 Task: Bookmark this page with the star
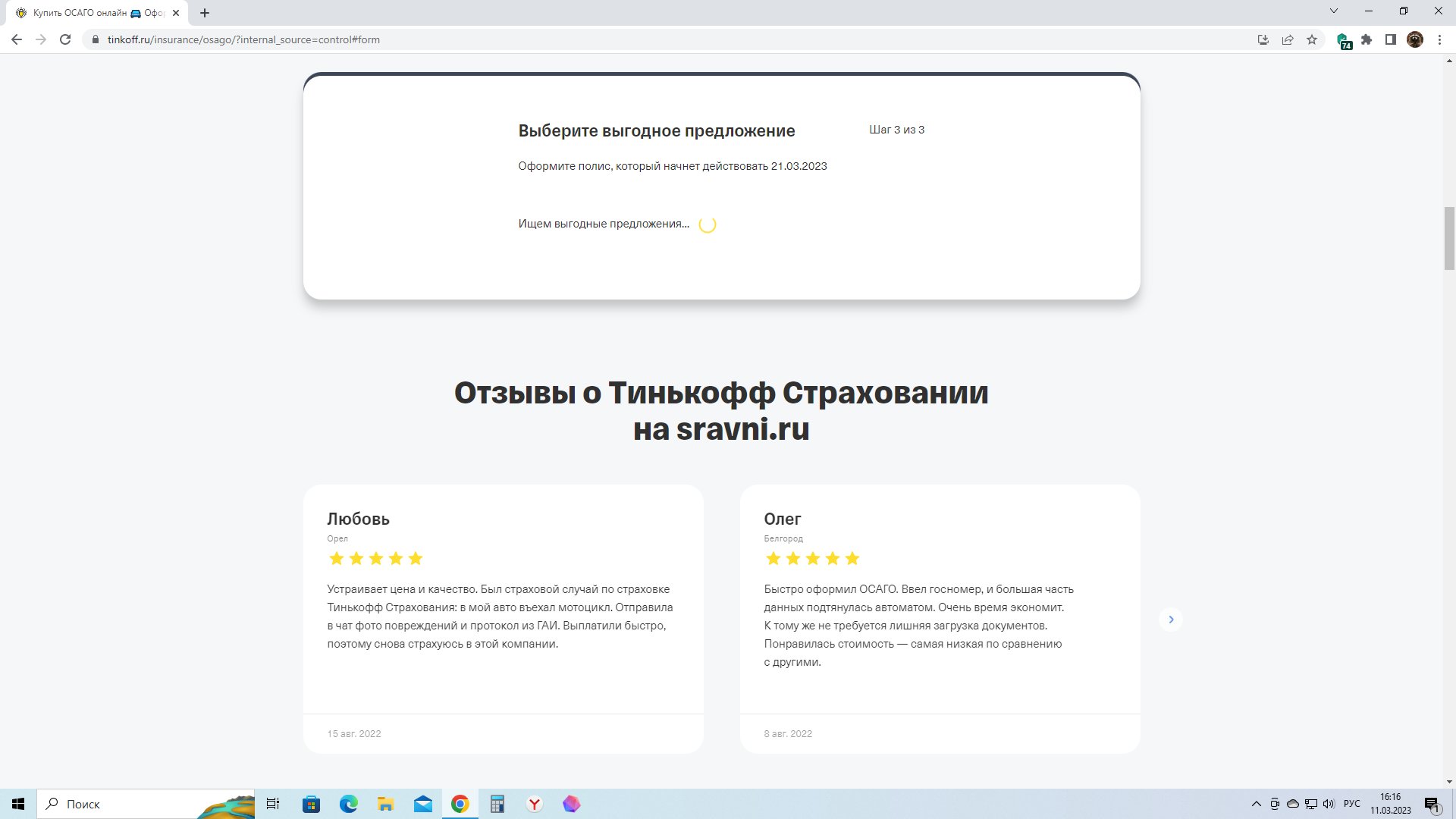1312,39
